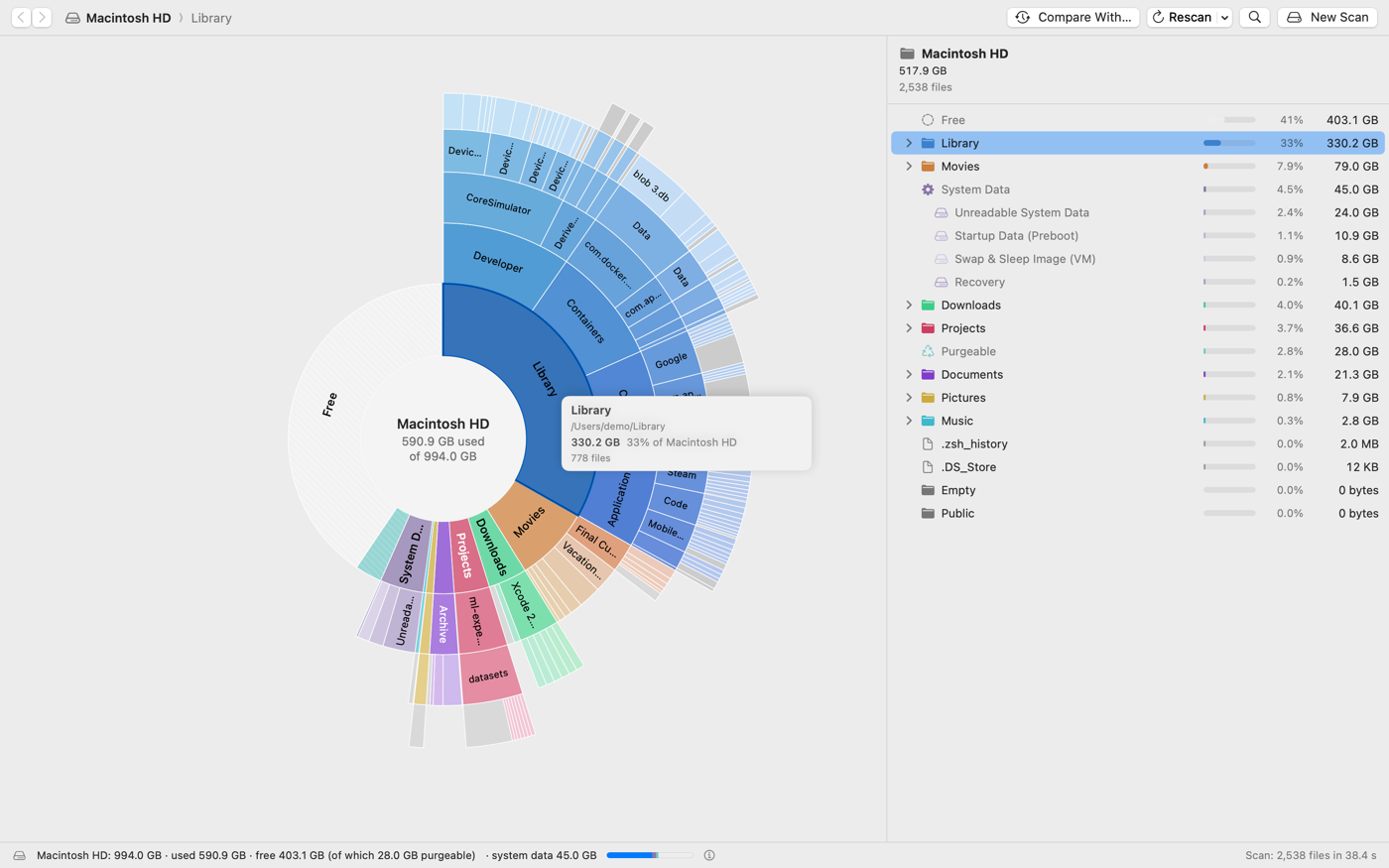Click the Macintosh HD folder icon in sidebar header
Screen dimensions: 1389x868
click(907, 54)
